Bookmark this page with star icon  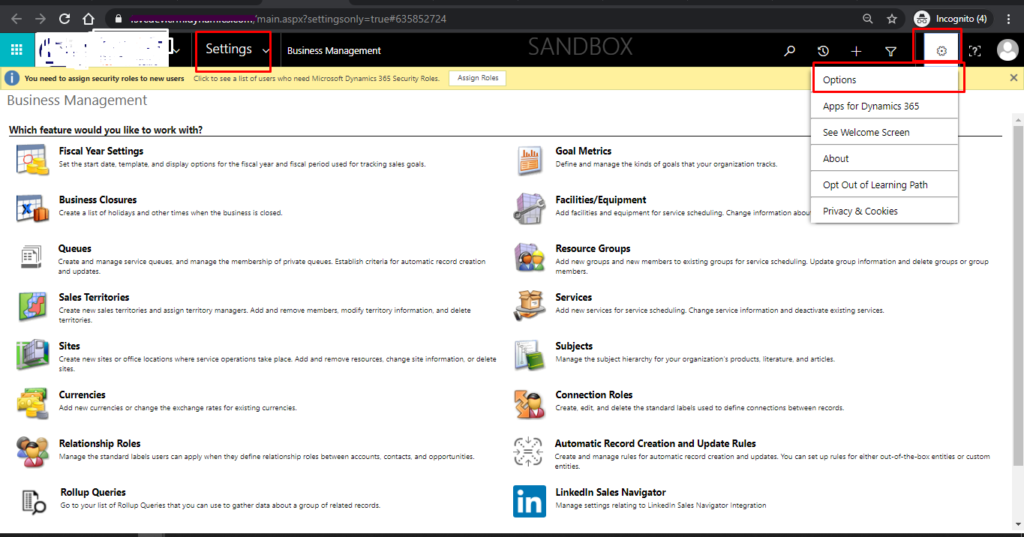[x=891, y=19]
